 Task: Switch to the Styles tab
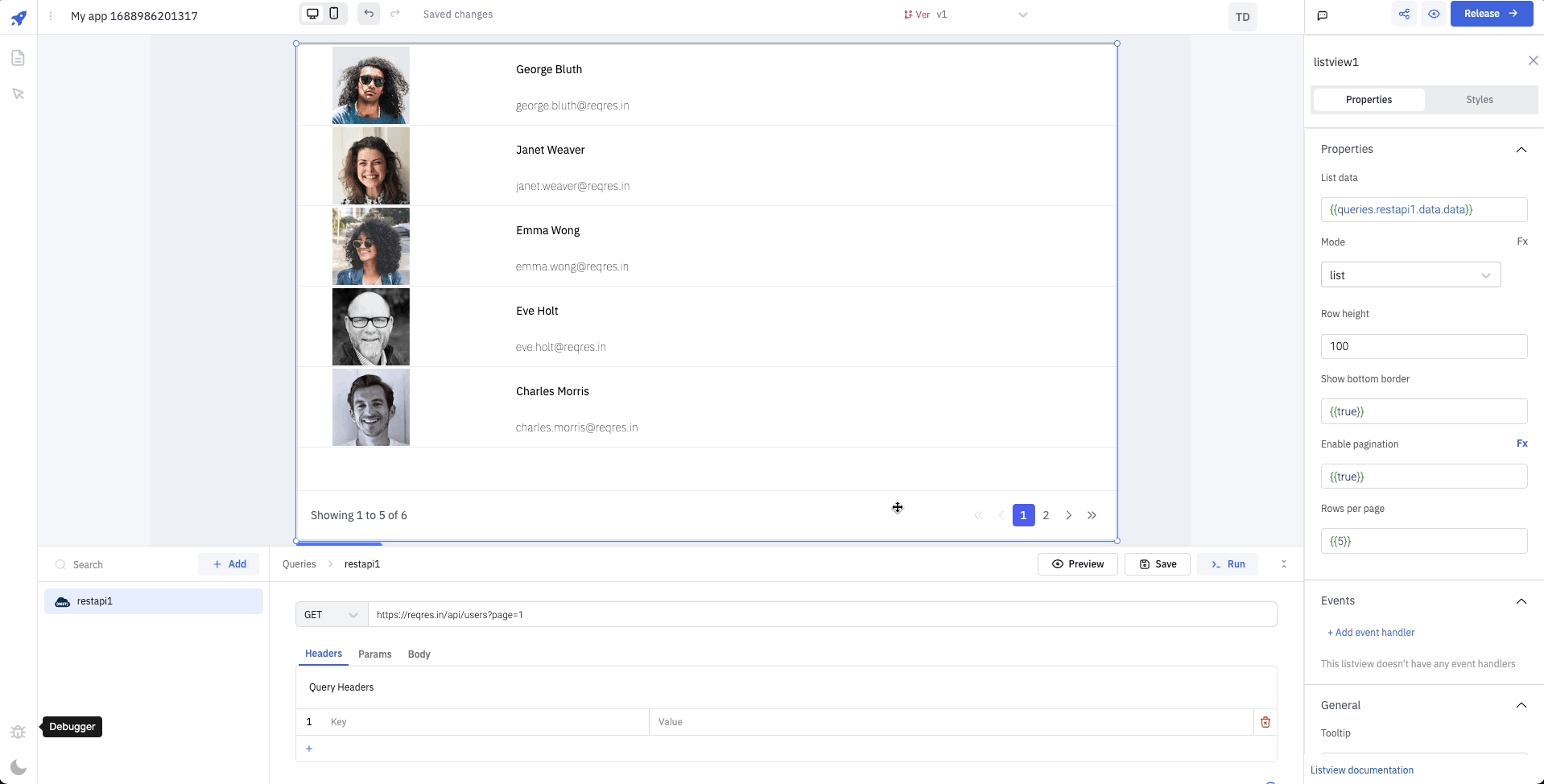[1479, 100]
